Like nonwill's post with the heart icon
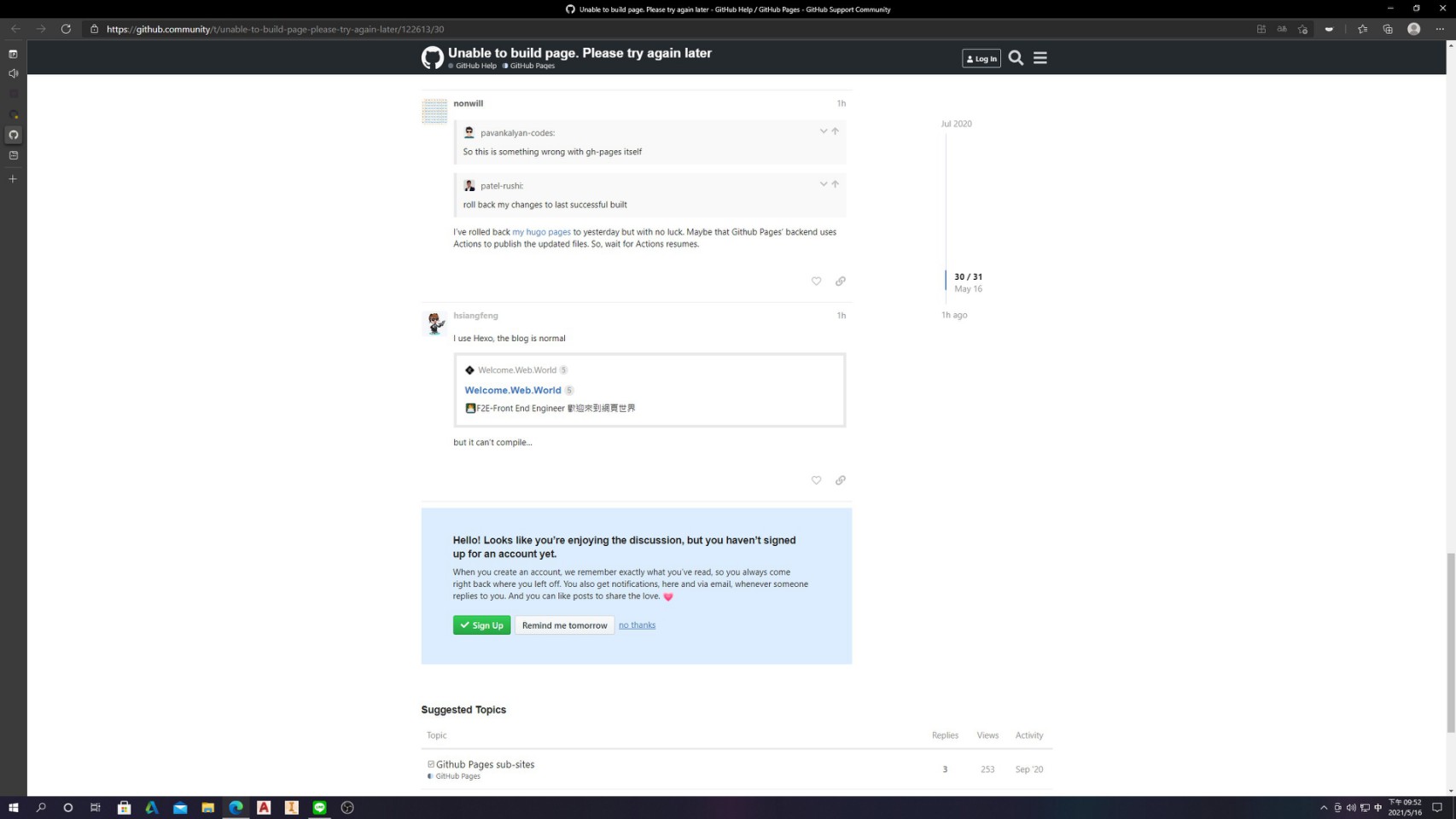 click(816, 282)
